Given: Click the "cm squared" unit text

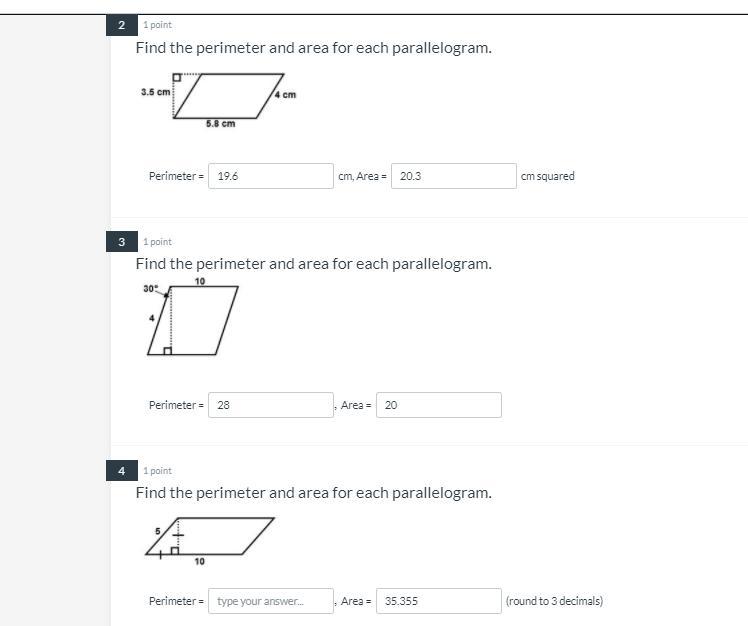Looking at the screenshot, I should pyautogui.click(x=548, y=176).
